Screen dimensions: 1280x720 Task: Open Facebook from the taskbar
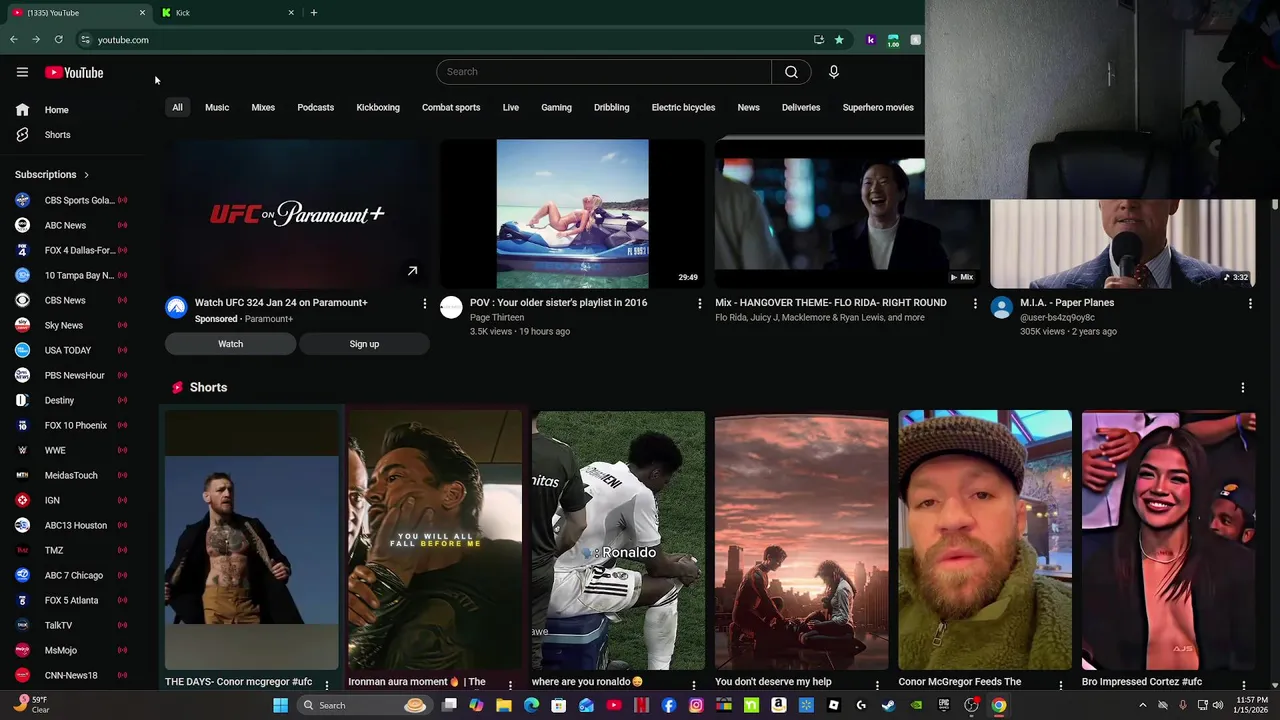click(669, 705)
